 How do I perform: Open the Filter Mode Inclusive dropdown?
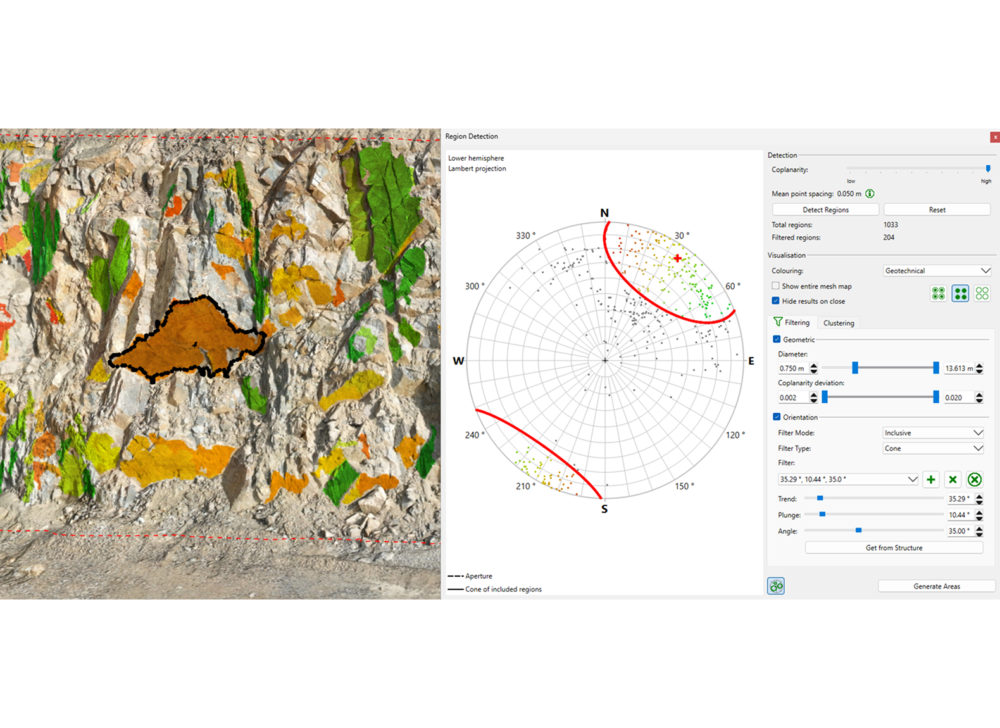pyautogui.click(x=933, y=433)
